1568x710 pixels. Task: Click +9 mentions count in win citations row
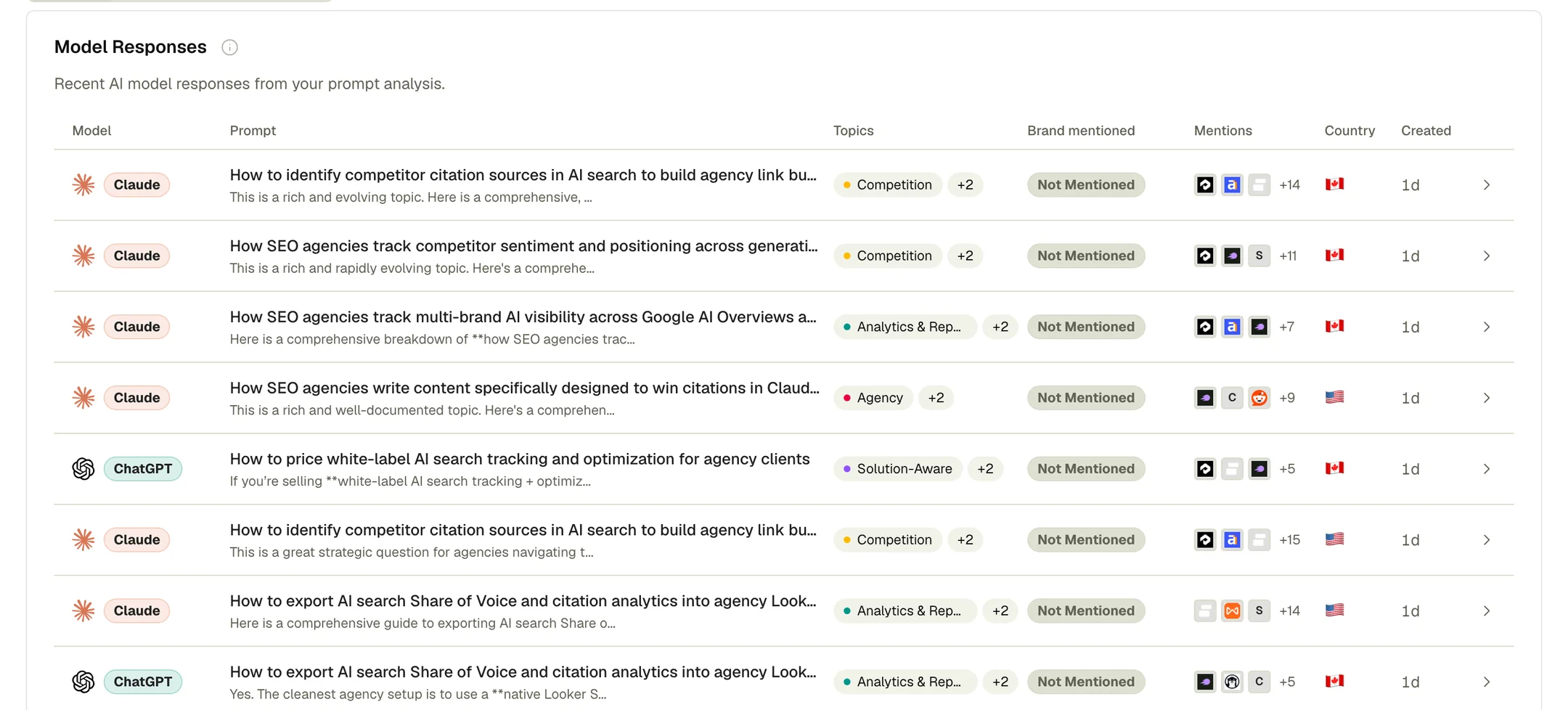(x=1286, y=398)
